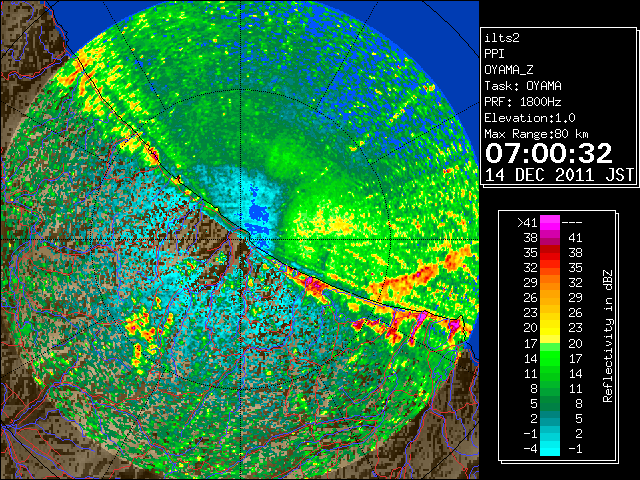
Task: Click the ">41" legend value
Action: (527, 222)
